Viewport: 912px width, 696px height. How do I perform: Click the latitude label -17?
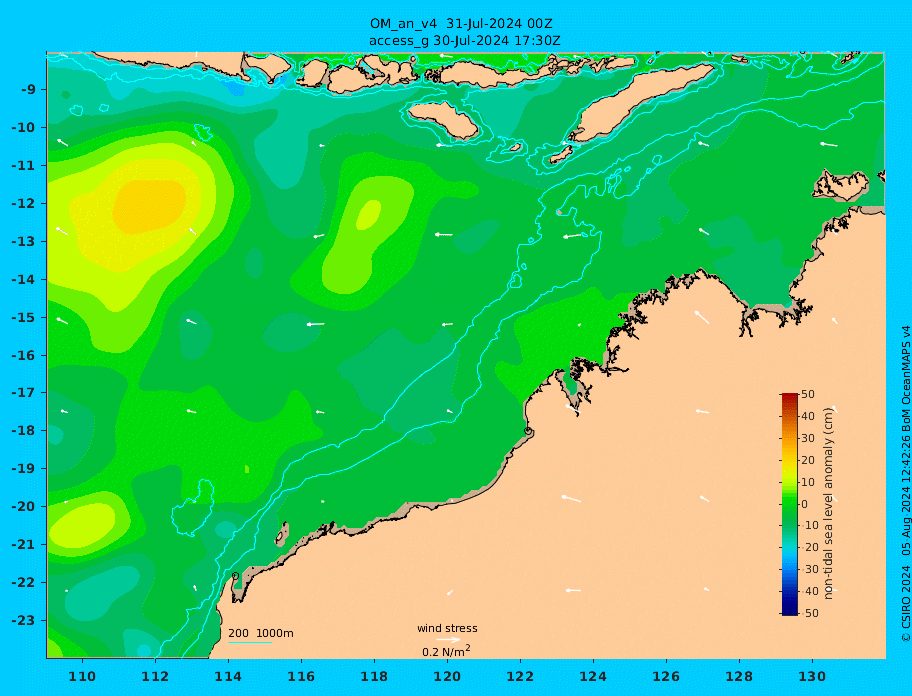[23, 392]
